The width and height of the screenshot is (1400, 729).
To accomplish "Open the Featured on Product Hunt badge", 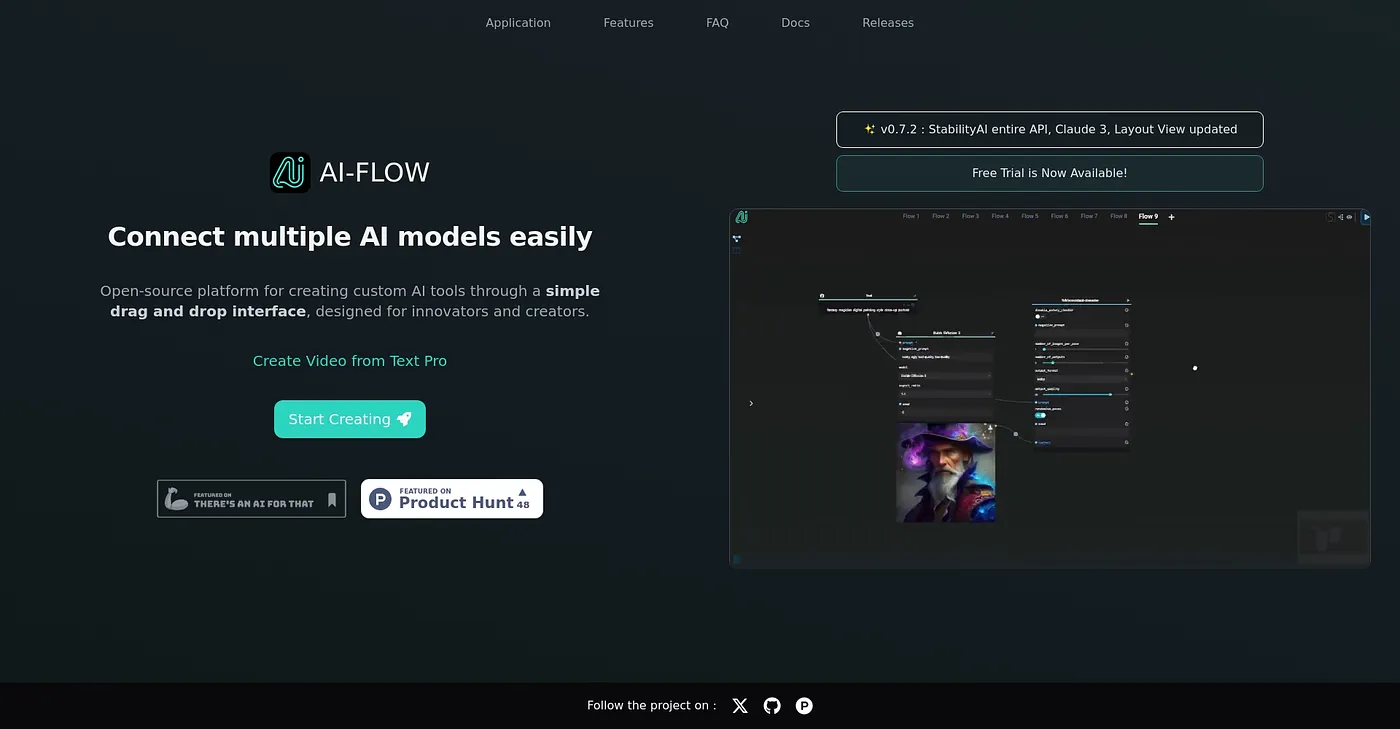I will coord(452,498).
